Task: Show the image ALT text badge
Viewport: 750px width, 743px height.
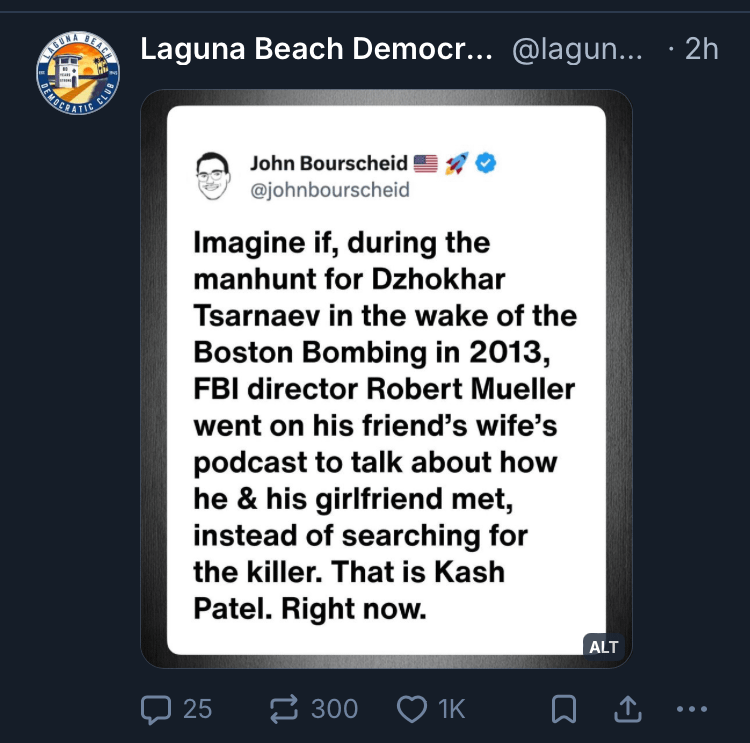Action: click(603, 647)
